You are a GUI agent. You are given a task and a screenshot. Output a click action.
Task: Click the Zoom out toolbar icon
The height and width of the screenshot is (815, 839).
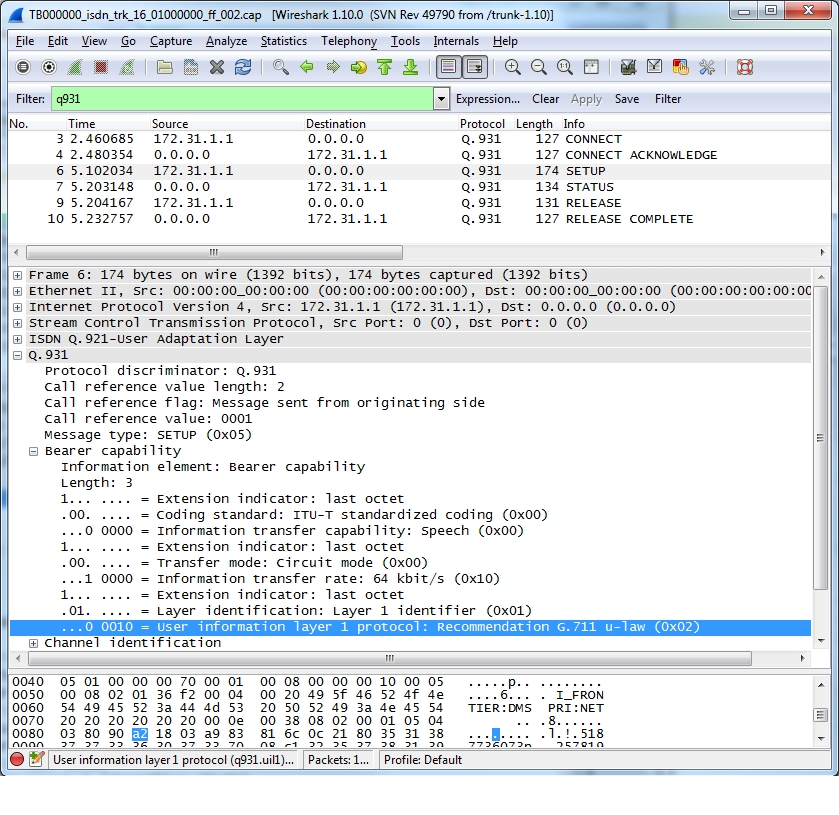tap(539, 67)
